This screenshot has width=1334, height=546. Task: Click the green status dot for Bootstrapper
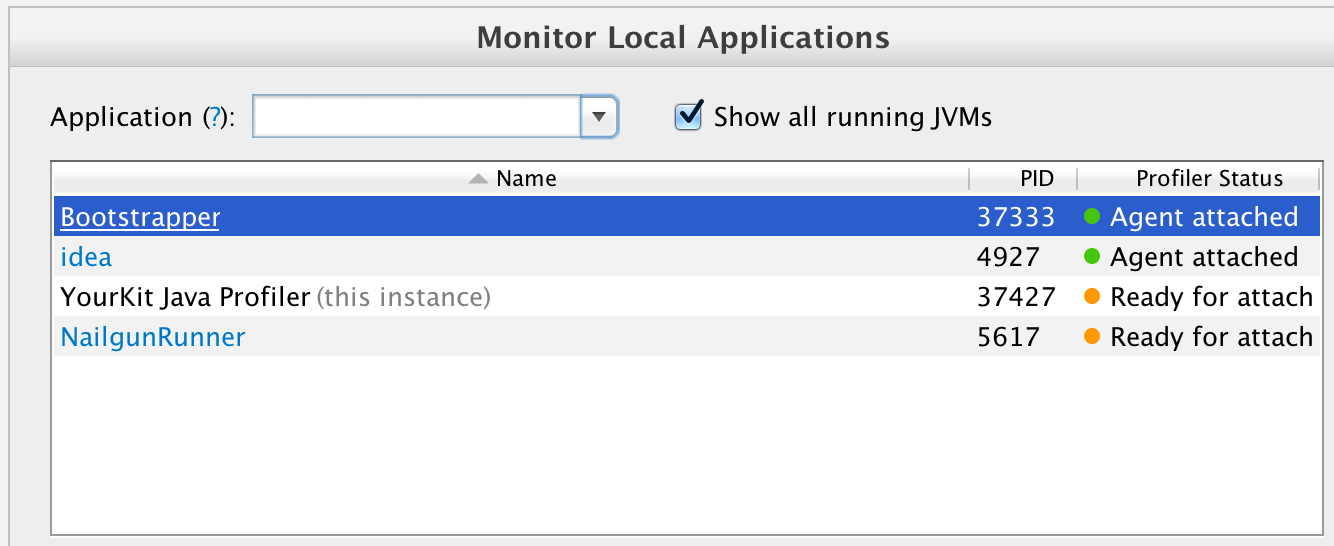[x=1092, y=217]
